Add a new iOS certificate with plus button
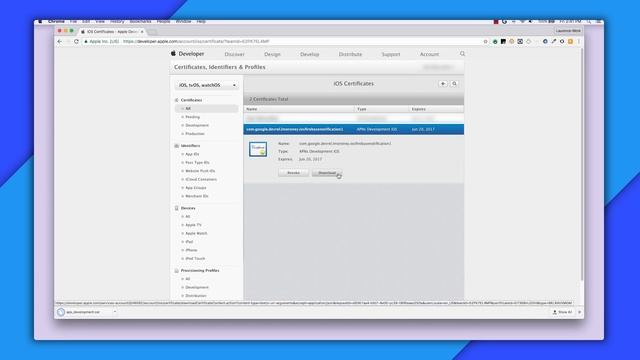640x360 pixels. click(443, 84)
